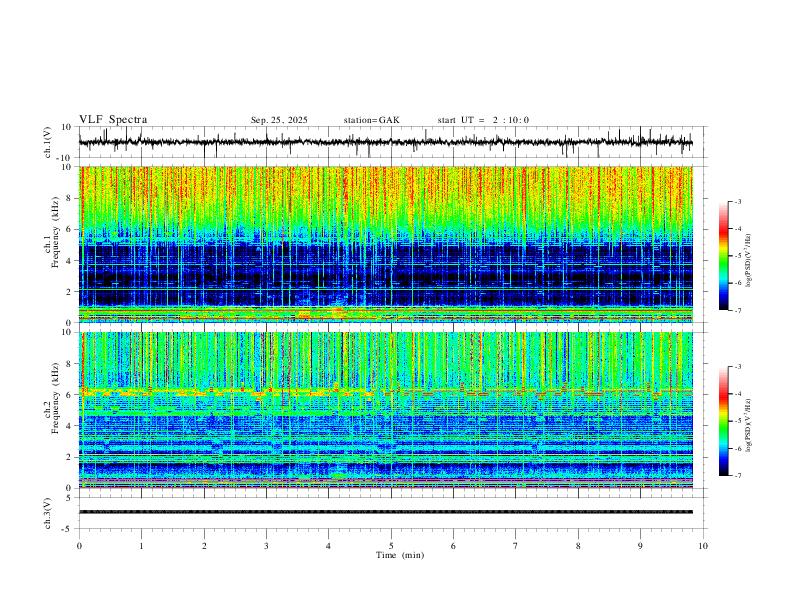Click the "VLF Spectra" title text

coord(113,120)
